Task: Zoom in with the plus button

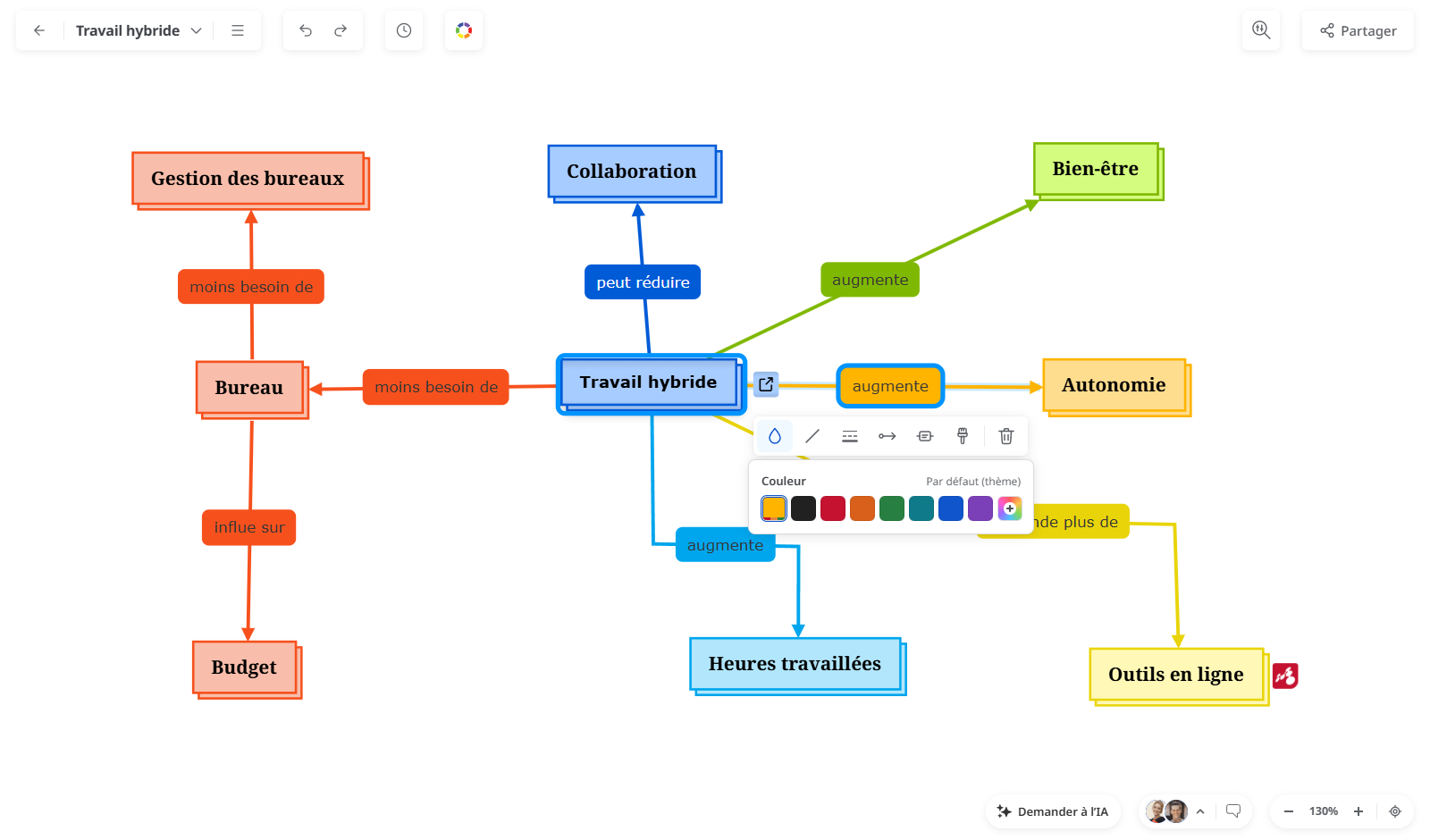Action: (1358, 811)
